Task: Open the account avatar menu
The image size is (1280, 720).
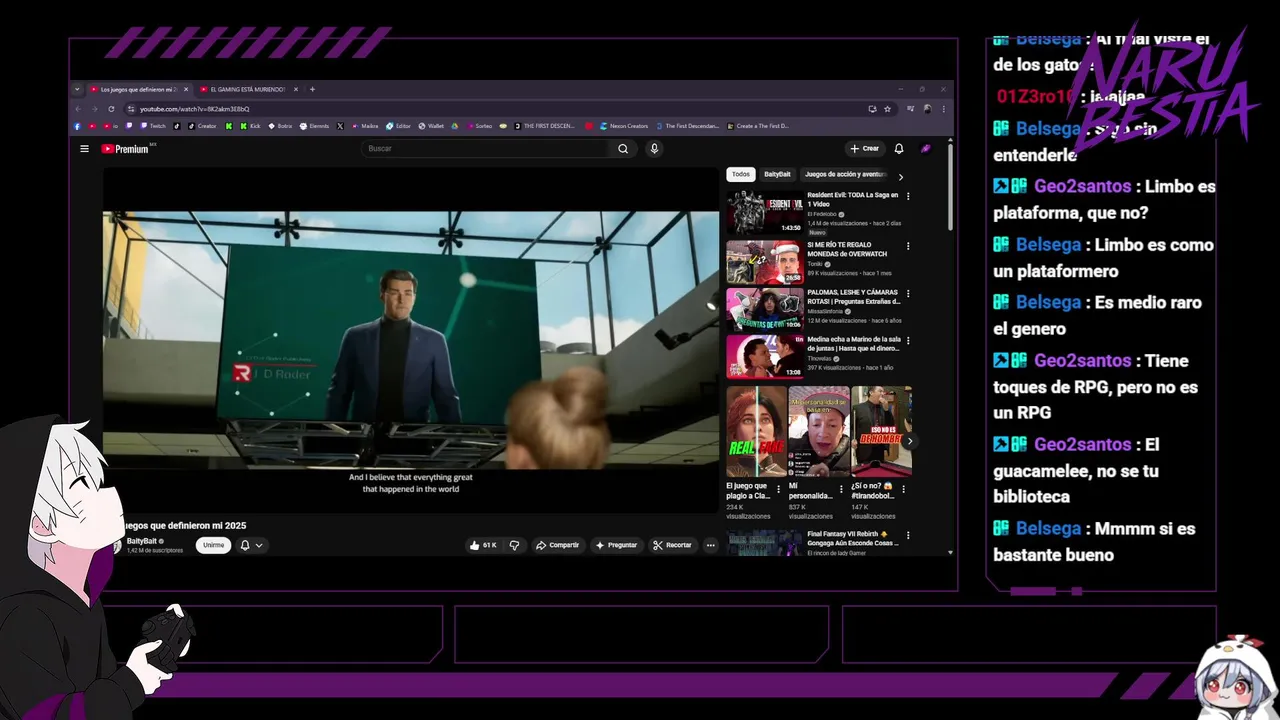Action: tap(925, 149)
